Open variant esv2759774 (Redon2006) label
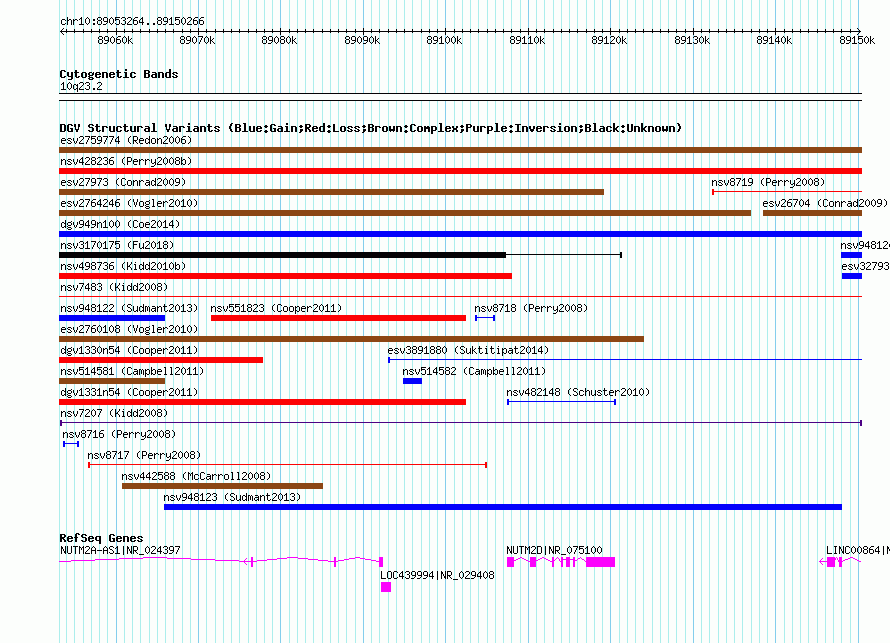 click(126, 140)
